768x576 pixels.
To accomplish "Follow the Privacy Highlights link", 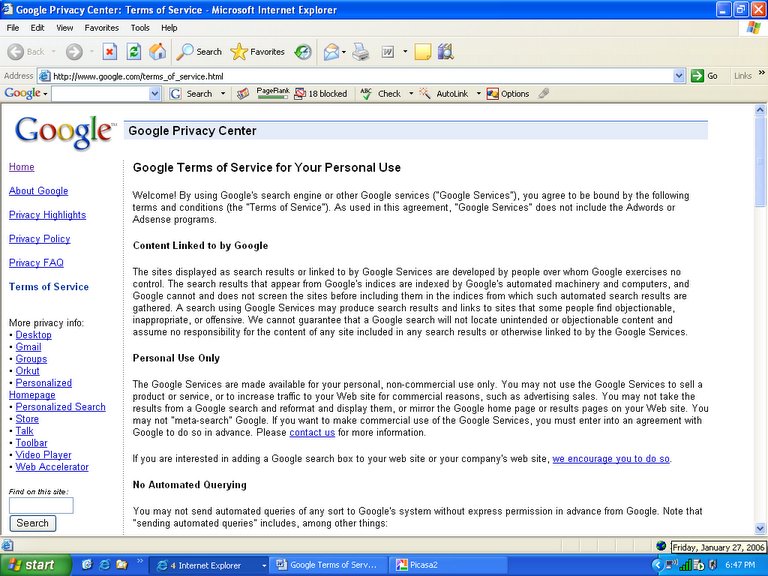I will click(48, 215).
